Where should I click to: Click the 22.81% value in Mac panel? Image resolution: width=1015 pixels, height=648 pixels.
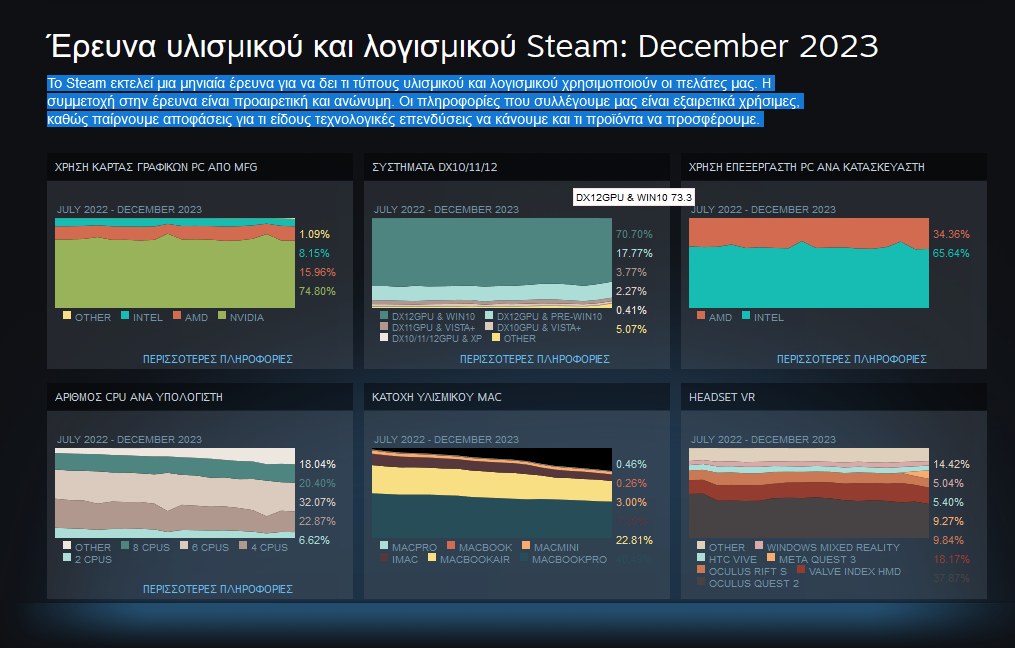(634, 540)
